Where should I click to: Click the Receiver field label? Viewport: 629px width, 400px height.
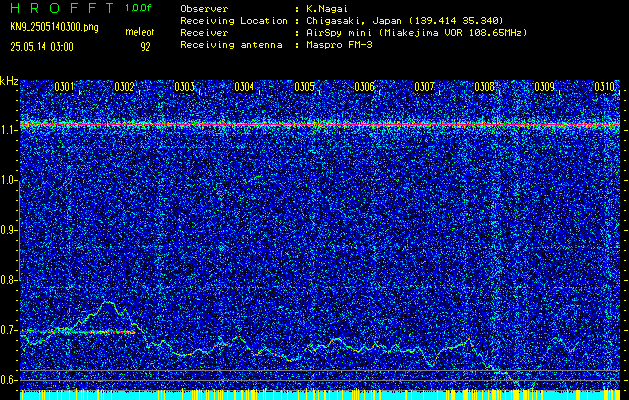[204, 33]
